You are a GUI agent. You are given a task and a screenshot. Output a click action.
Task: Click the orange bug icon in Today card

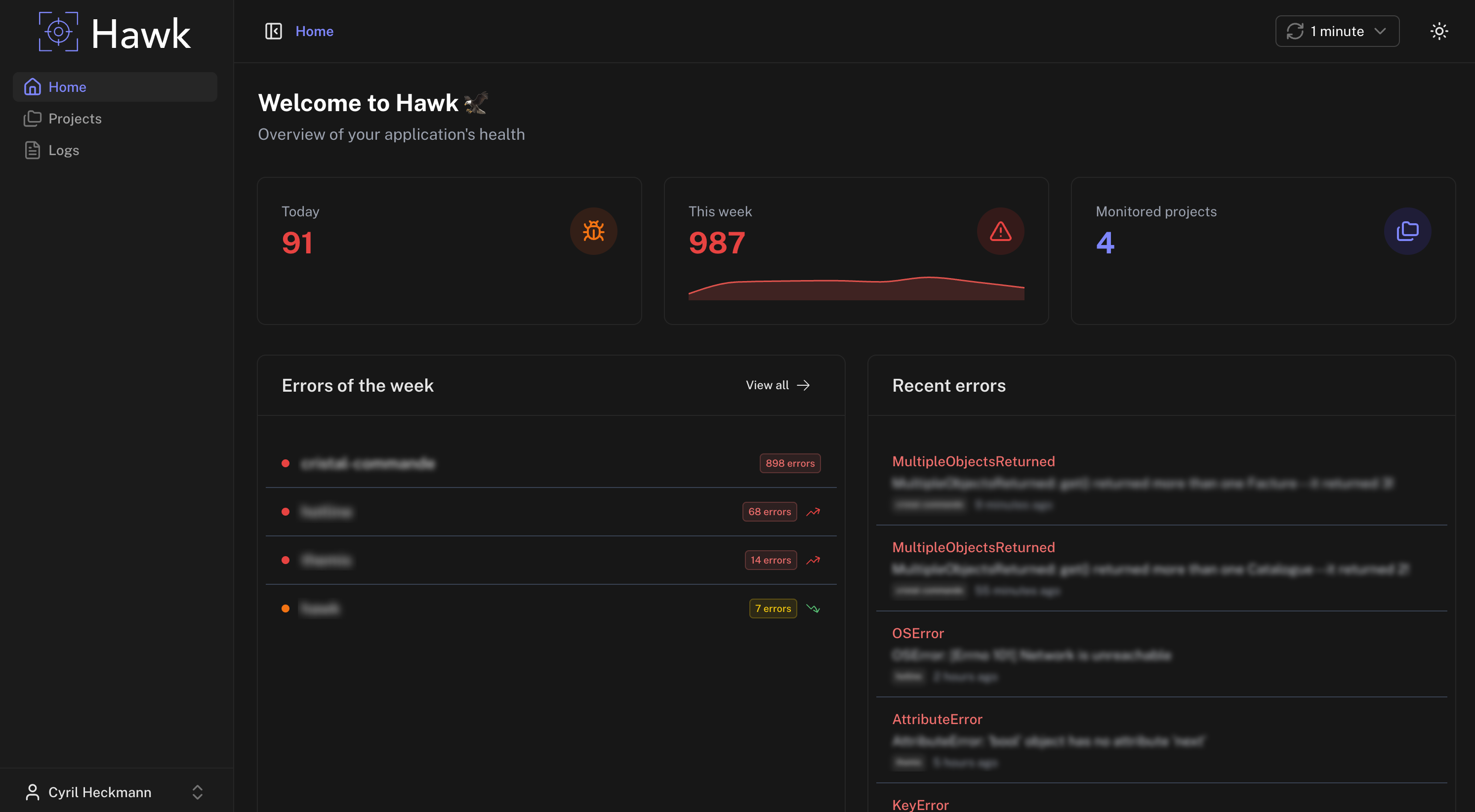tap(593, 231)
